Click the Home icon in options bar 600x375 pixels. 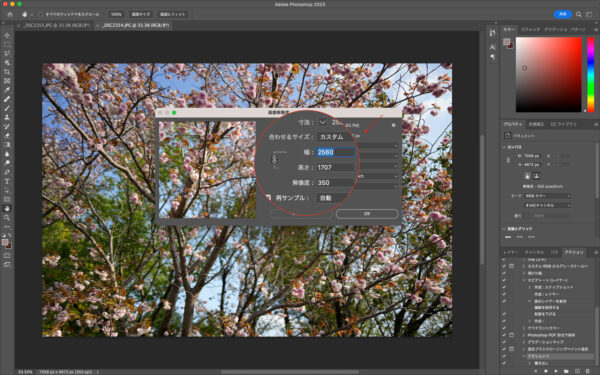click(x=10, y=14)
